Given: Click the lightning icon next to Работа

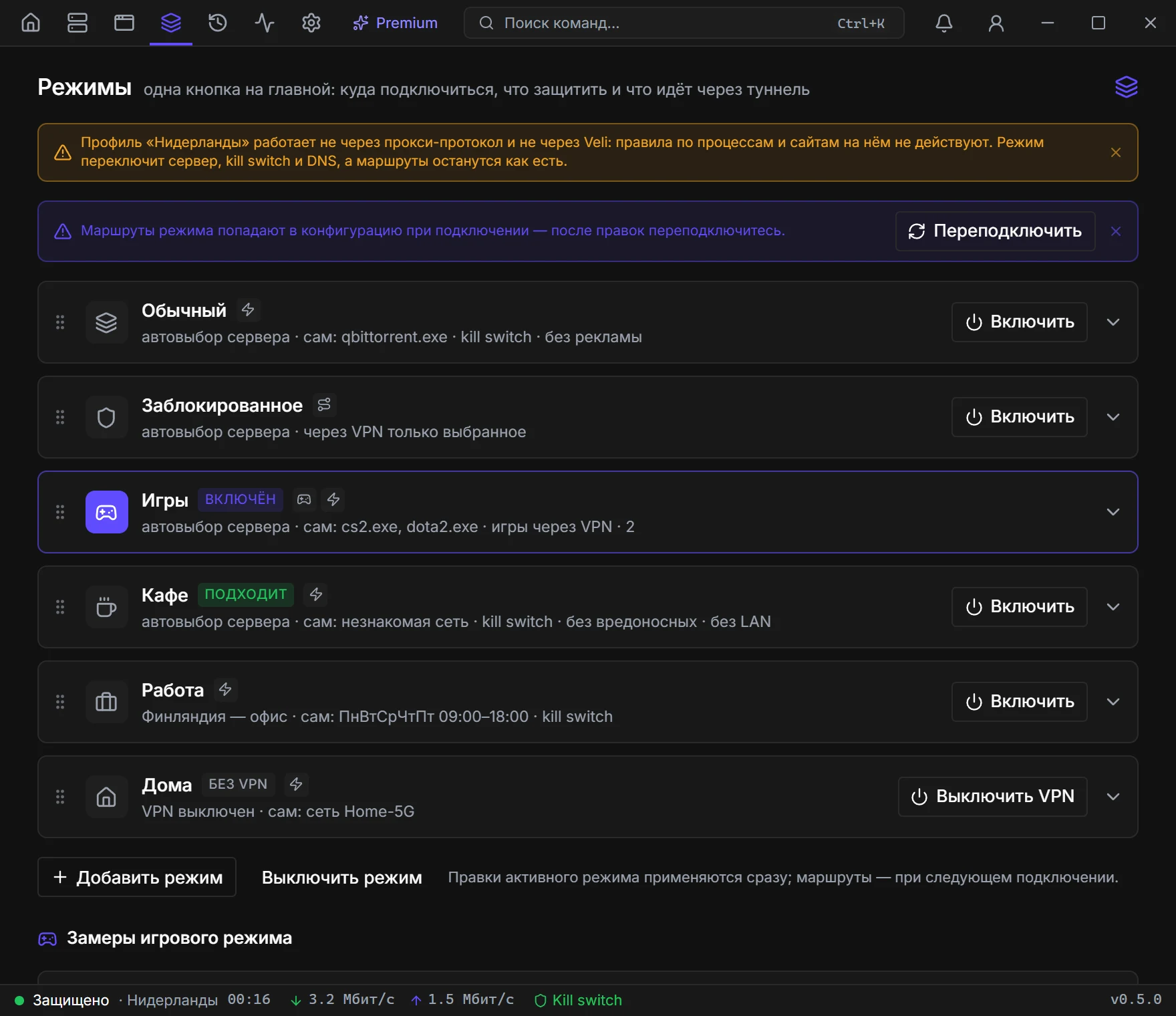Looking at the screenshot, I should click(225, 690).
